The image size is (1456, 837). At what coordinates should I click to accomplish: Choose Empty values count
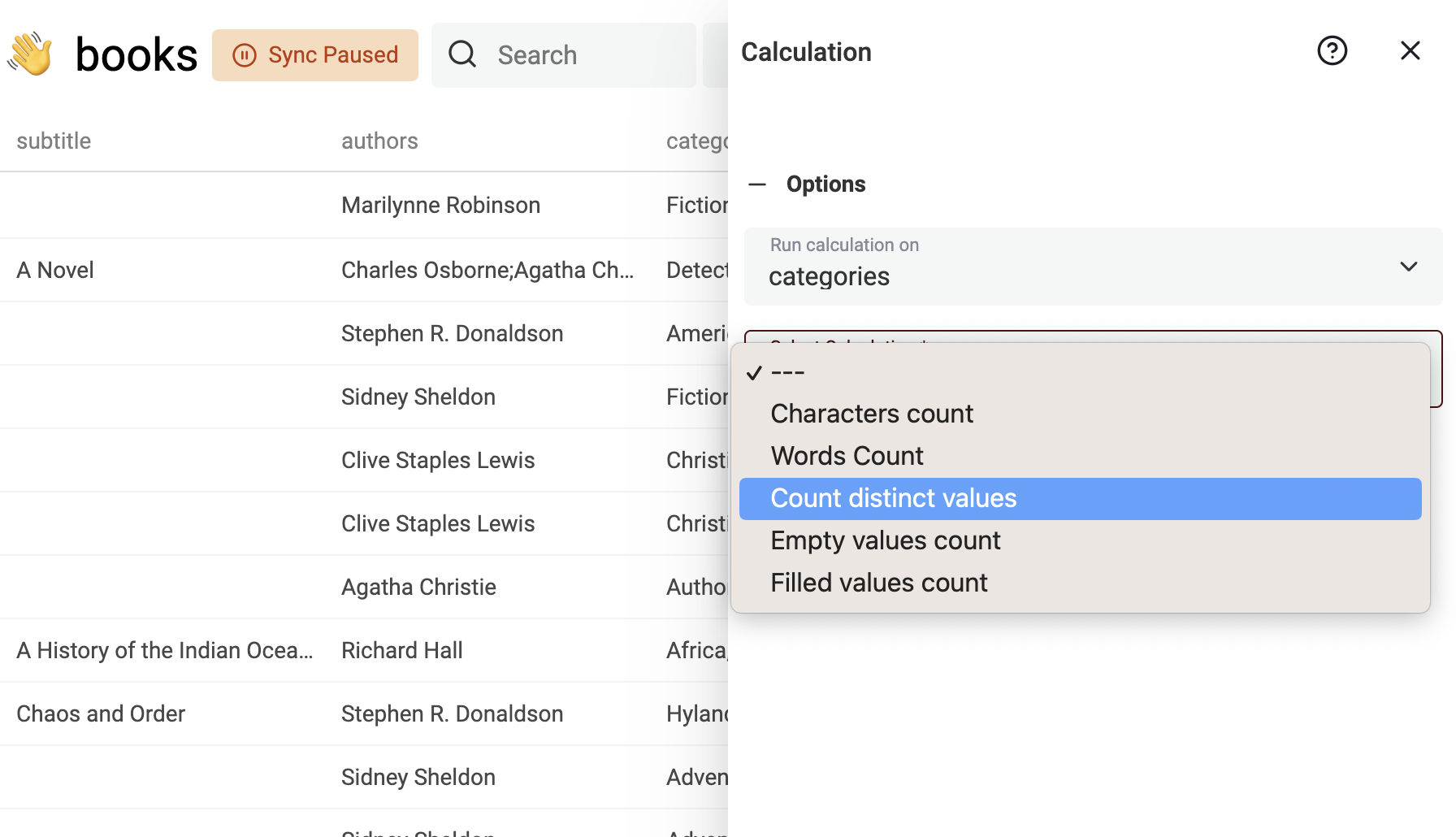886,540
